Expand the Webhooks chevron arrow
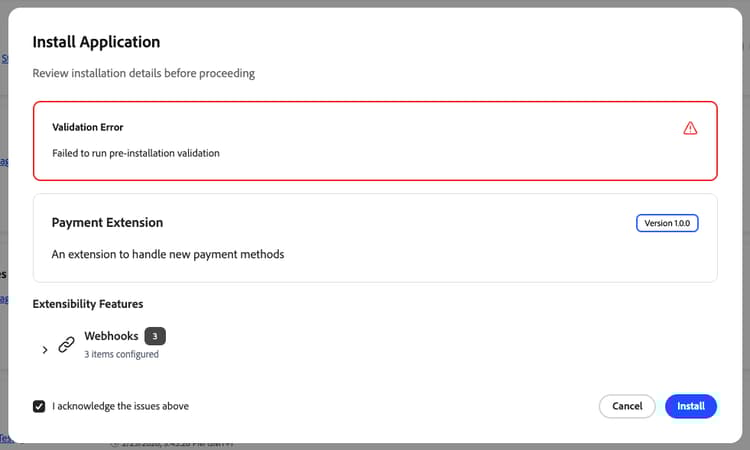The image size is (750, 450). pyautogui.click(x=45, y=349)
